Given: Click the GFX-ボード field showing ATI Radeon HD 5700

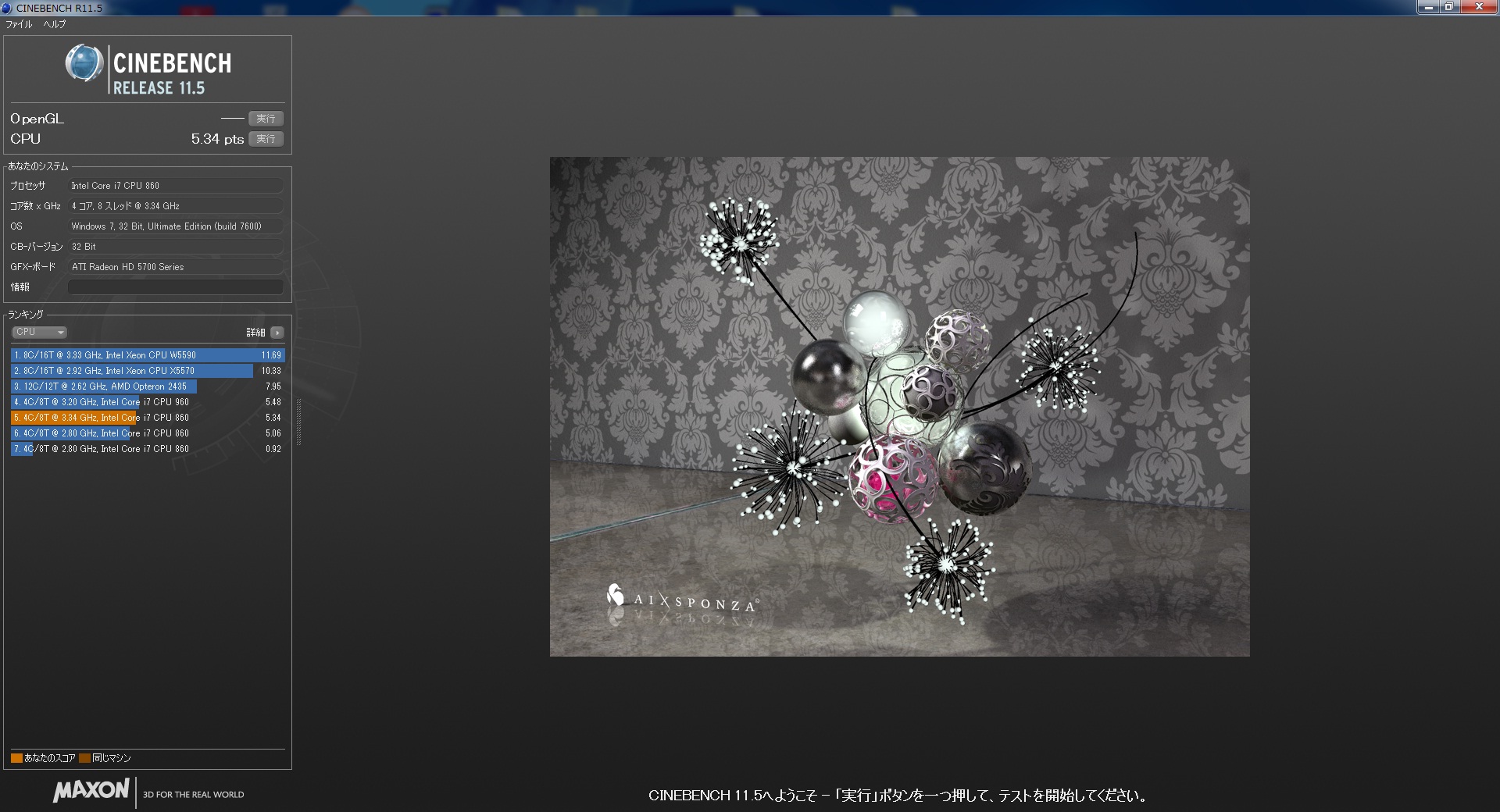Looking at the screenshot, I should click(x=176, y=267).
